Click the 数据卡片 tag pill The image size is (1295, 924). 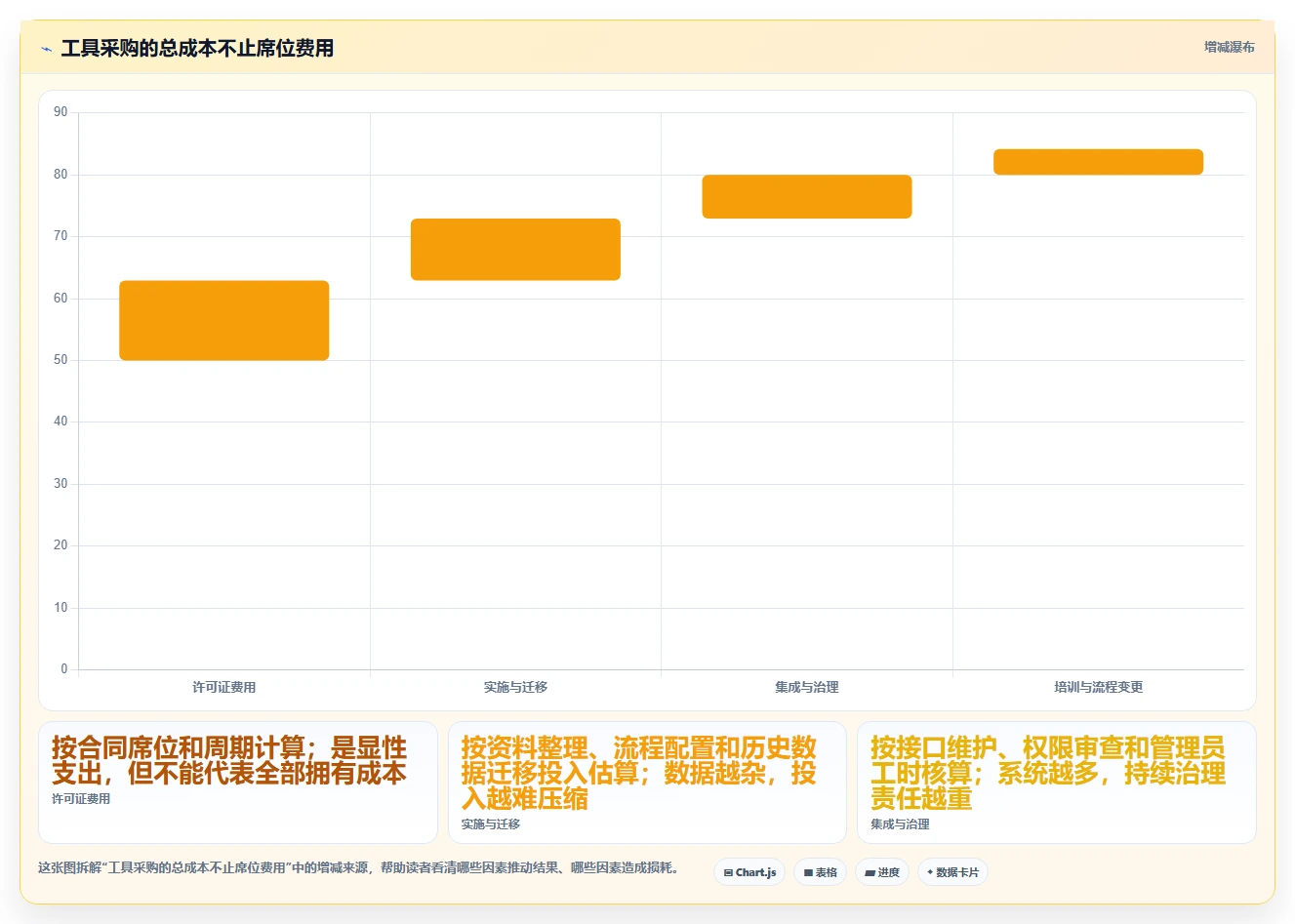point(952,872)
